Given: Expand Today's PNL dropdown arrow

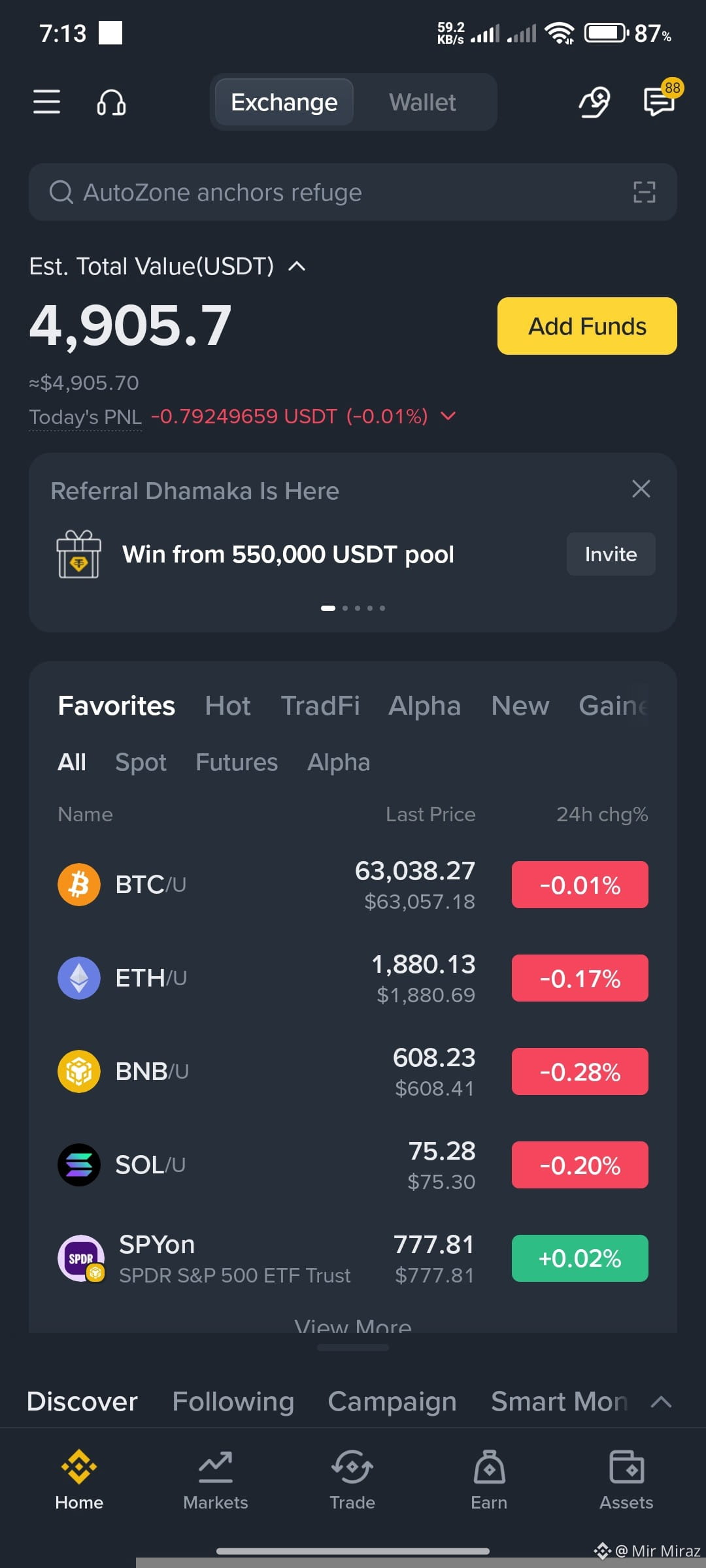Looking at the screenshot, I should [448, 416].
